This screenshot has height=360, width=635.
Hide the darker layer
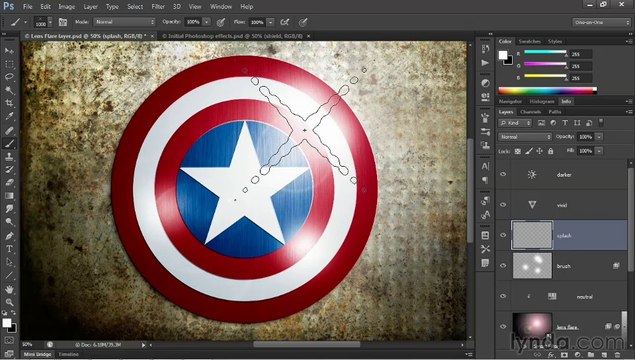pyautogui.click(x=503, y=174)
